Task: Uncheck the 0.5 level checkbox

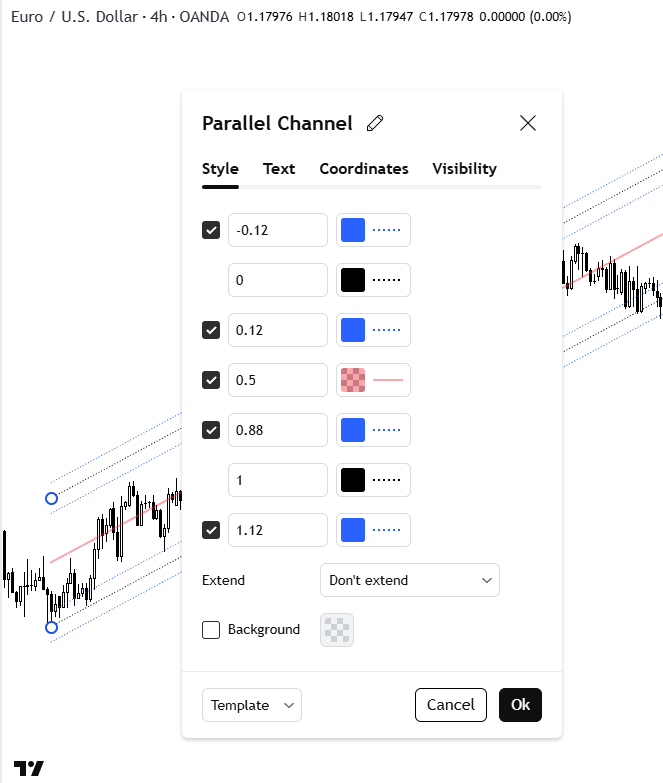Action: [211, 380]
